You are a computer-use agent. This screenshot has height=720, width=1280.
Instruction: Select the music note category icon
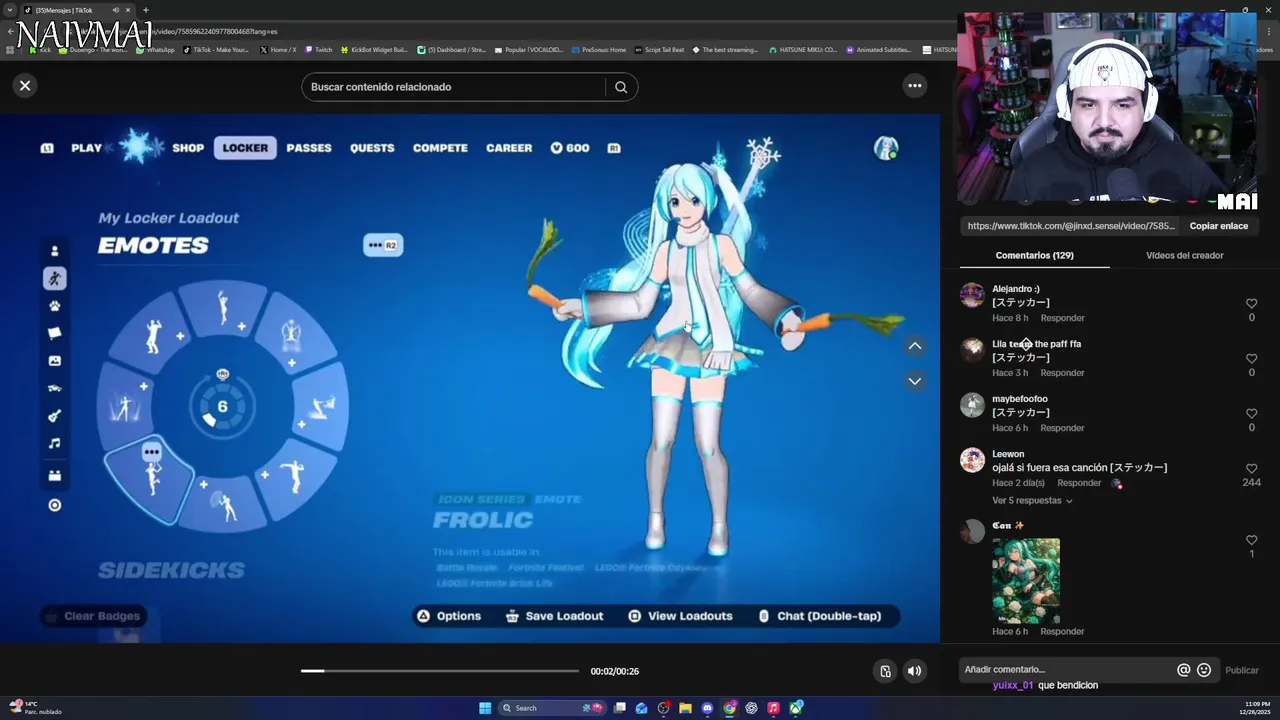(55, 443)
